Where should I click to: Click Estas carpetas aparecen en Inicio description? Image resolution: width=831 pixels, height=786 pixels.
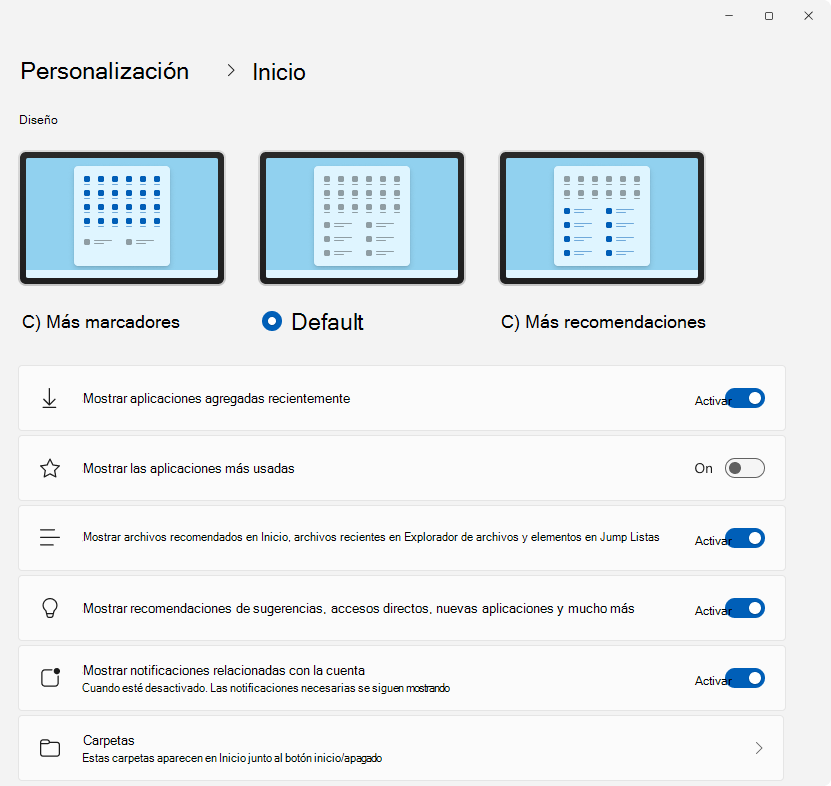[232, 758]
